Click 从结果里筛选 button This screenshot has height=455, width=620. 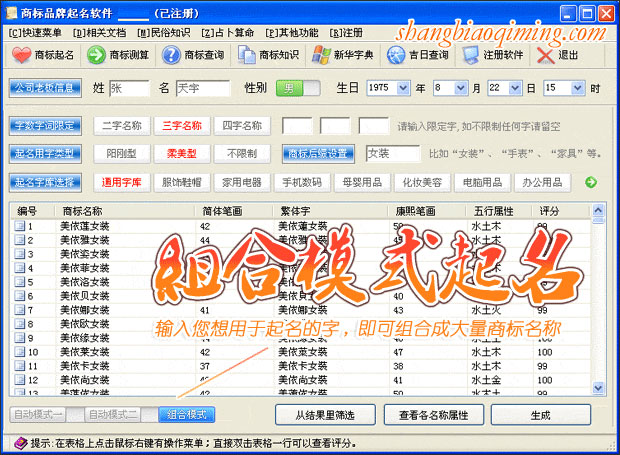point(325,415)
